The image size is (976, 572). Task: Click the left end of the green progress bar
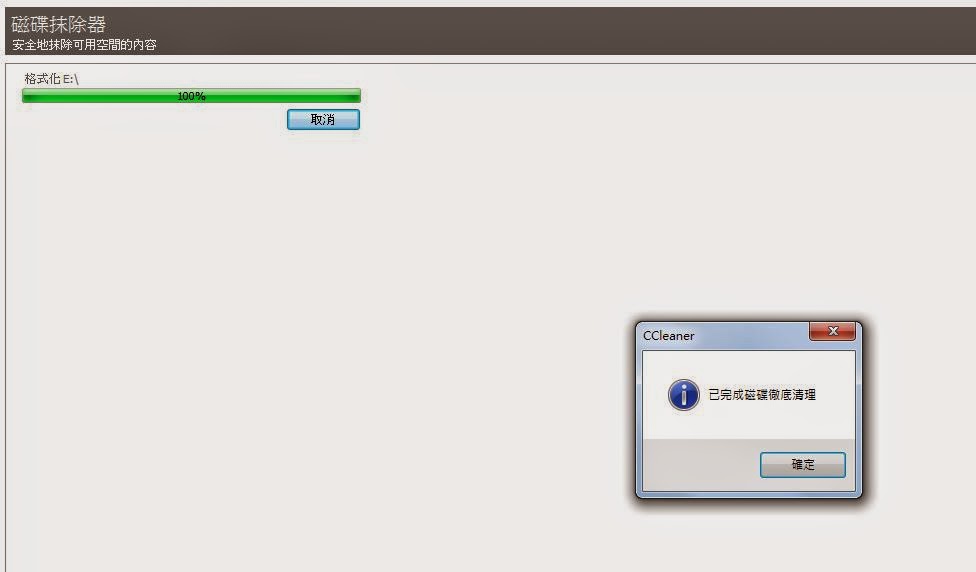[28, 96]
